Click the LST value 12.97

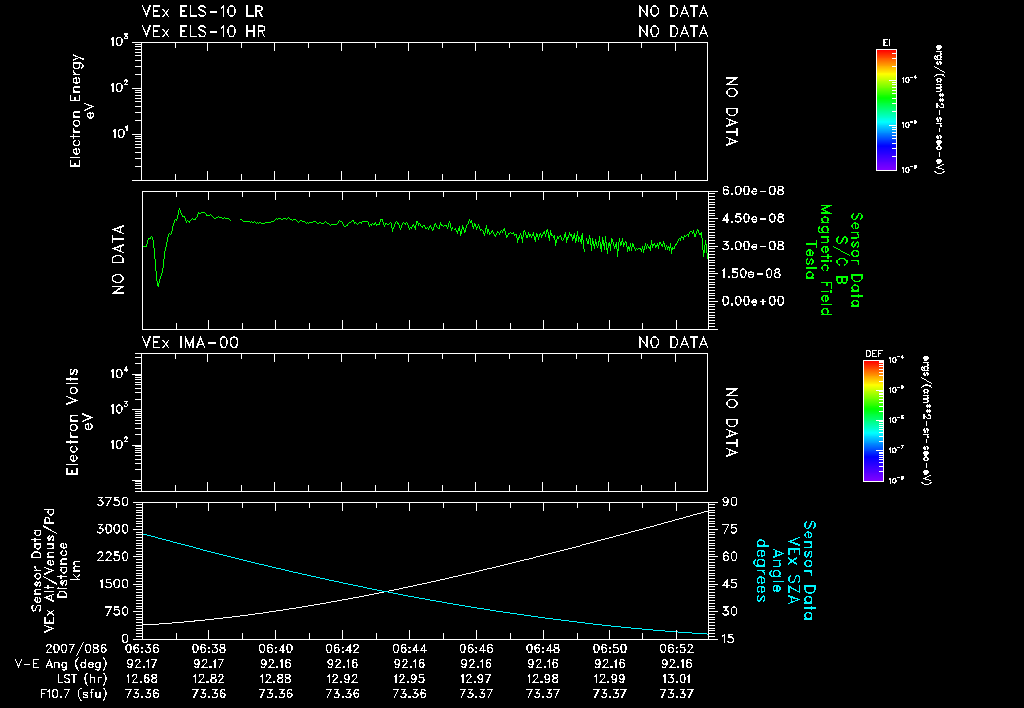[476, 679]
